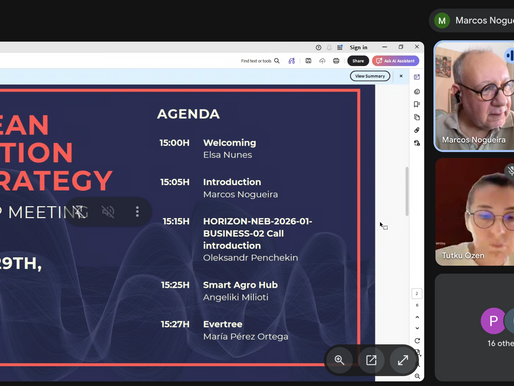This screenshot has height=386, width=514.
Task: Open the Acrobat apps and news icon
Action: click(x=340, y=48)
